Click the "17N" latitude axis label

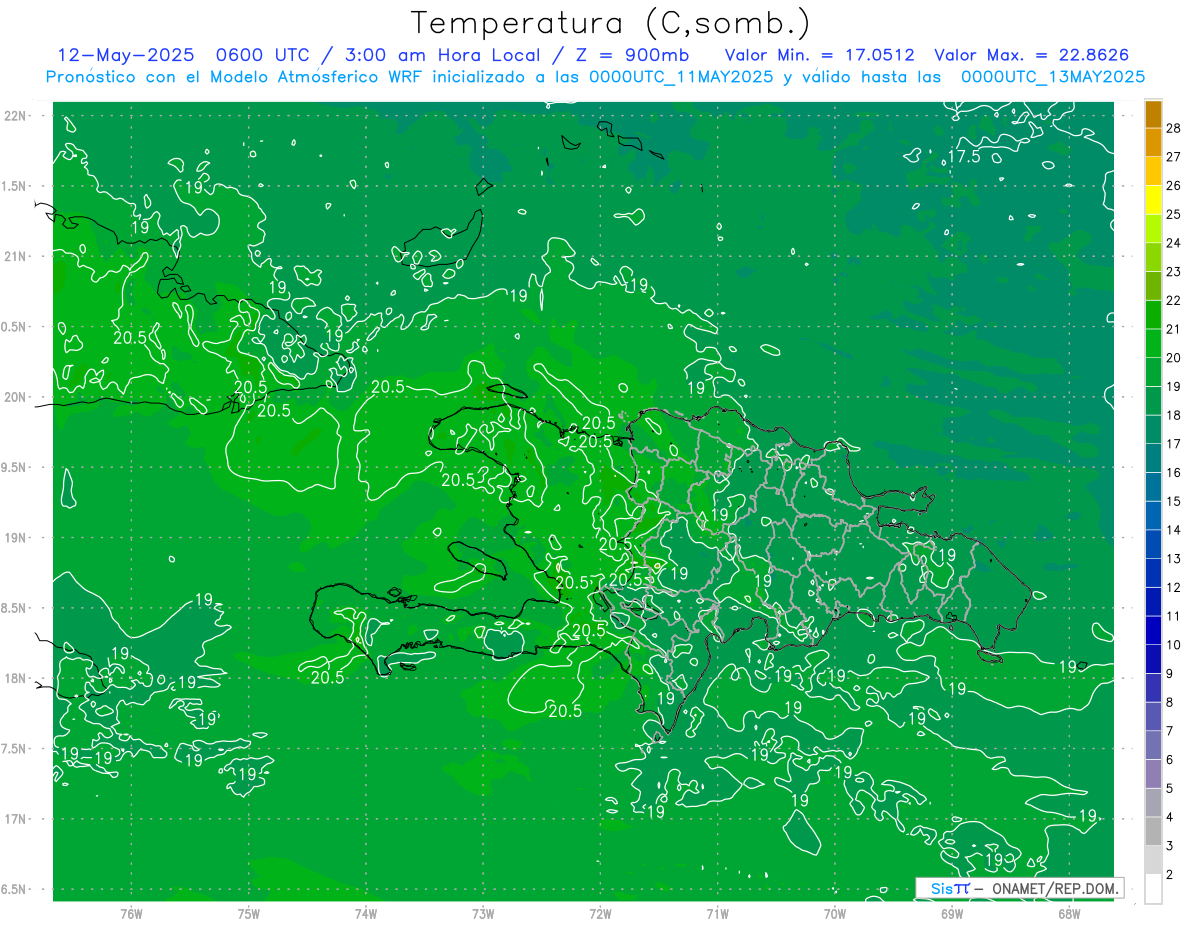coord(14,819)
